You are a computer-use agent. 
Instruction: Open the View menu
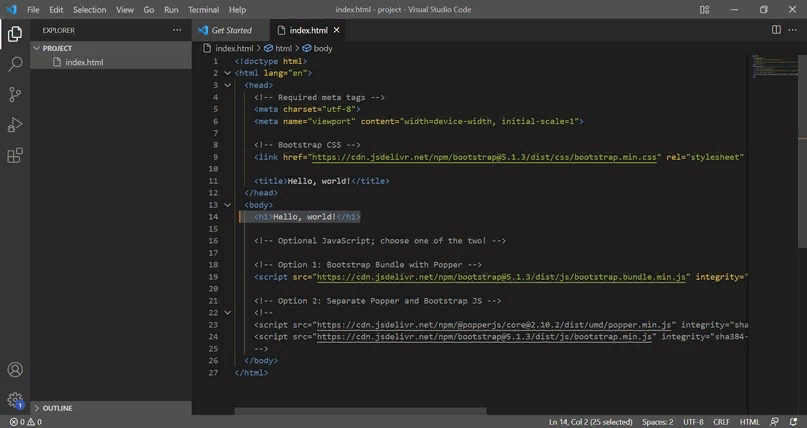125,9
